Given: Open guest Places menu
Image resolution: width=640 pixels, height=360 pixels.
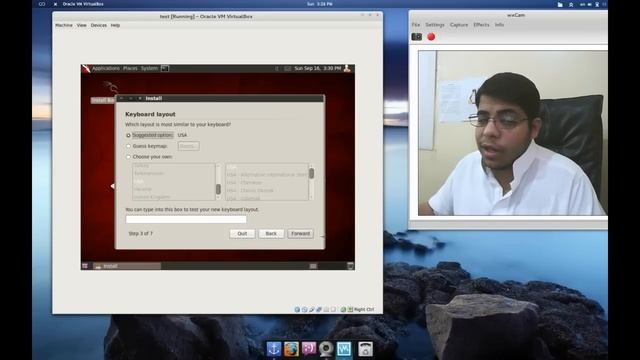Looking at the screenshot, I should tap(130, 69).
